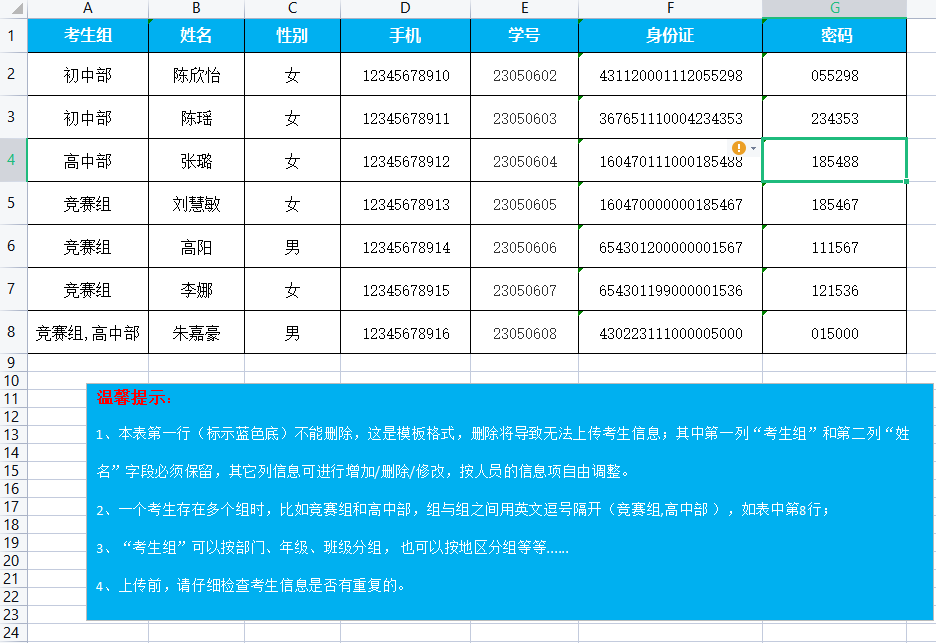The height and width of the screenshot is (643, 936).
Task: Select cell with name 李娜
Action: coord(196,290)
